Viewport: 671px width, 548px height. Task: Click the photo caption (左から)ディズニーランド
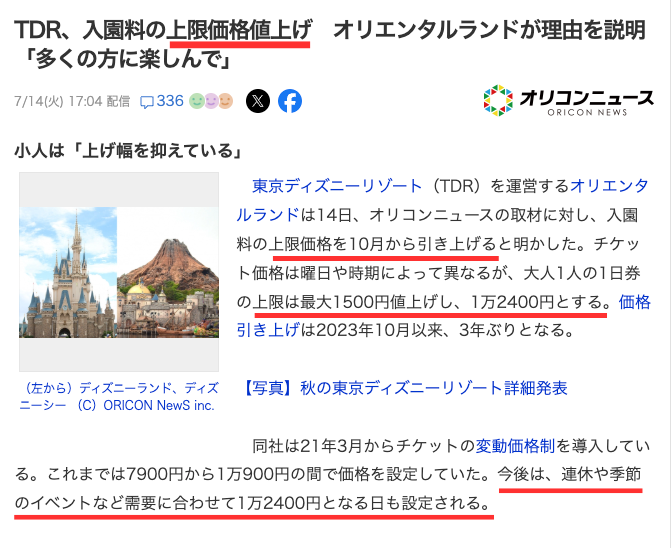tap(119, 397)
